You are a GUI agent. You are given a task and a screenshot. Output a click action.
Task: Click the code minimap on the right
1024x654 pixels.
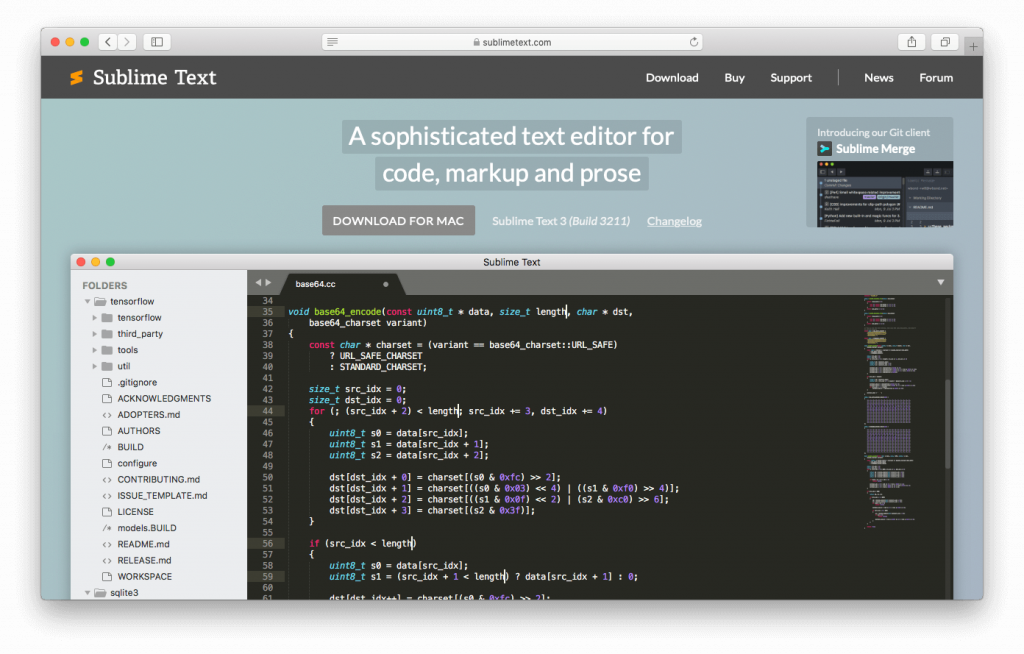click(891, 412)
